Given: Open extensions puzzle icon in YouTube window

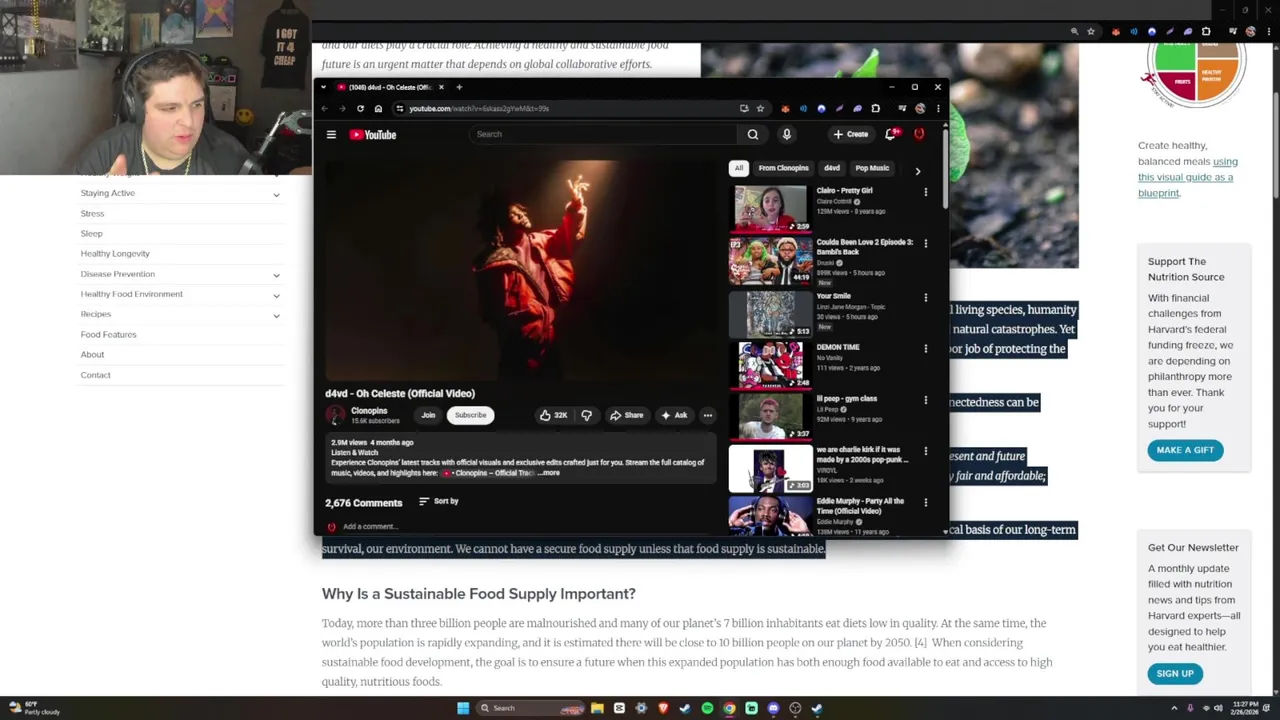Looking at the screenshot, I should click(x=875, y=108).
